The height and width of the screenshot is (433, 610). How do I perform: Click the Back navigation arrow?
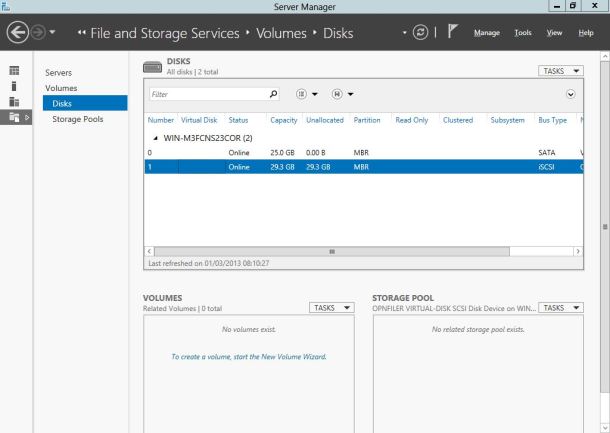18,32
